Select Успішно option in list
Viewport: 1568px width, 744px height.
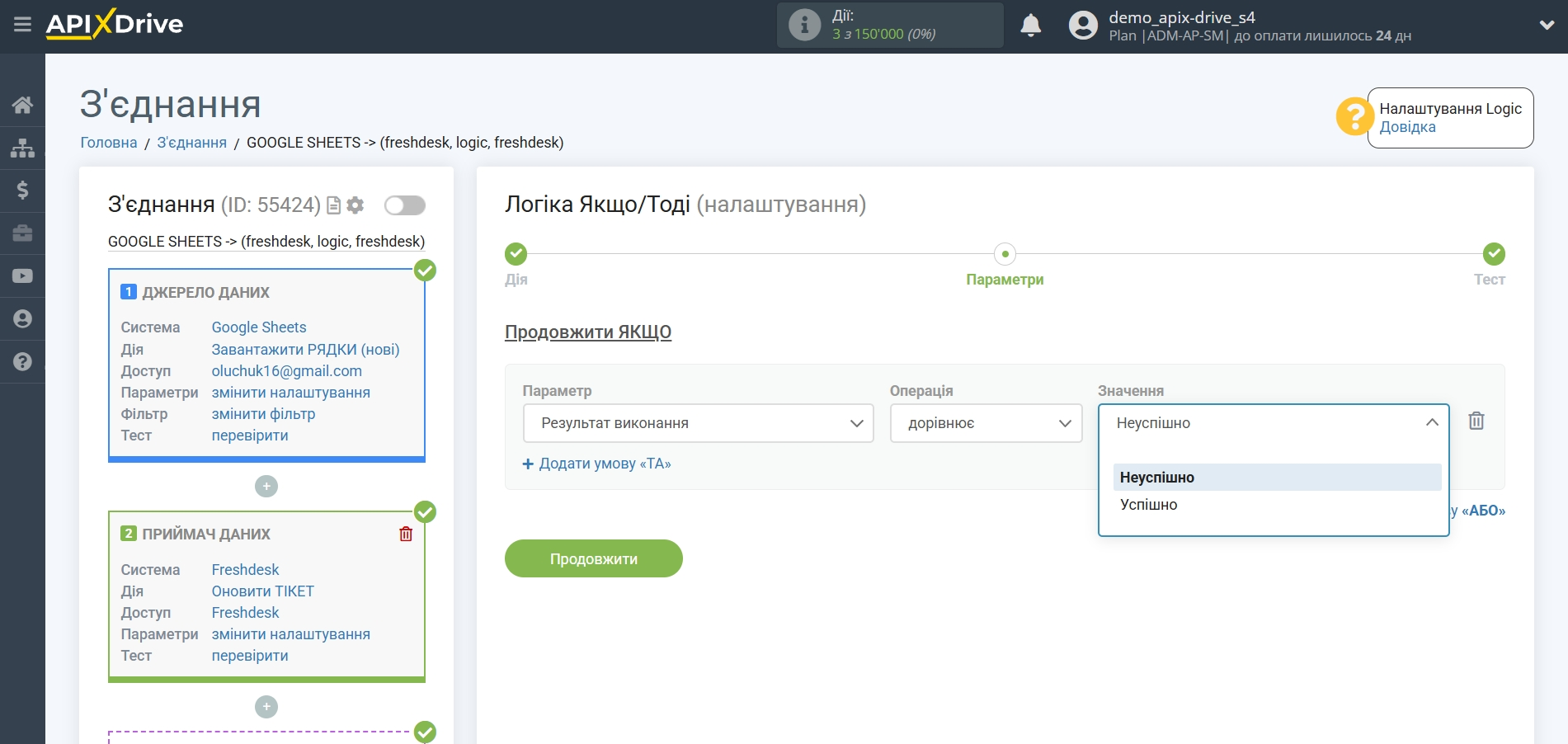click(x=1277, y=505)
